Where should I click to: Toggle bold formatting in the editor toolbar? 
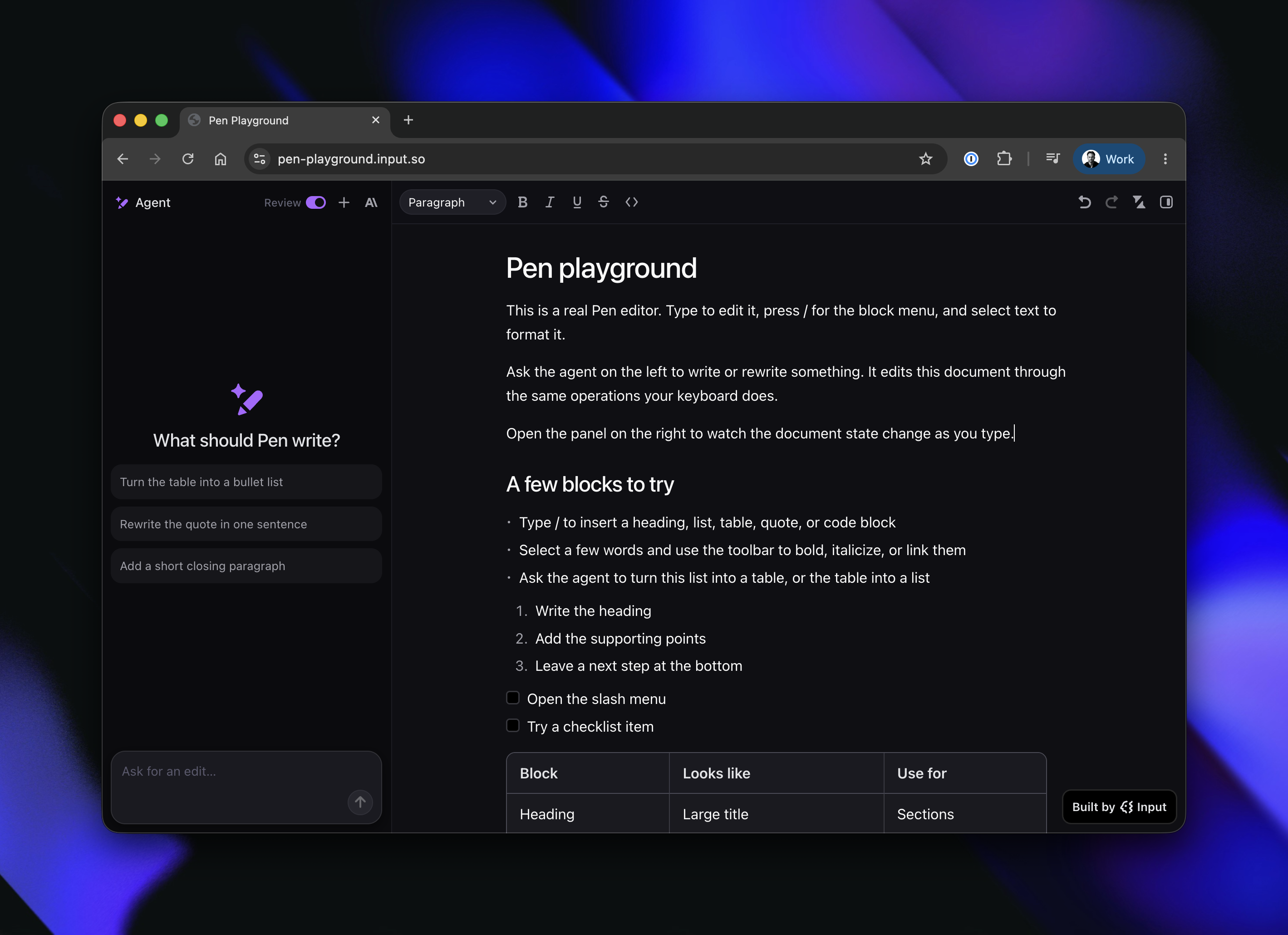pyautogui.click(x=522, y=202)
